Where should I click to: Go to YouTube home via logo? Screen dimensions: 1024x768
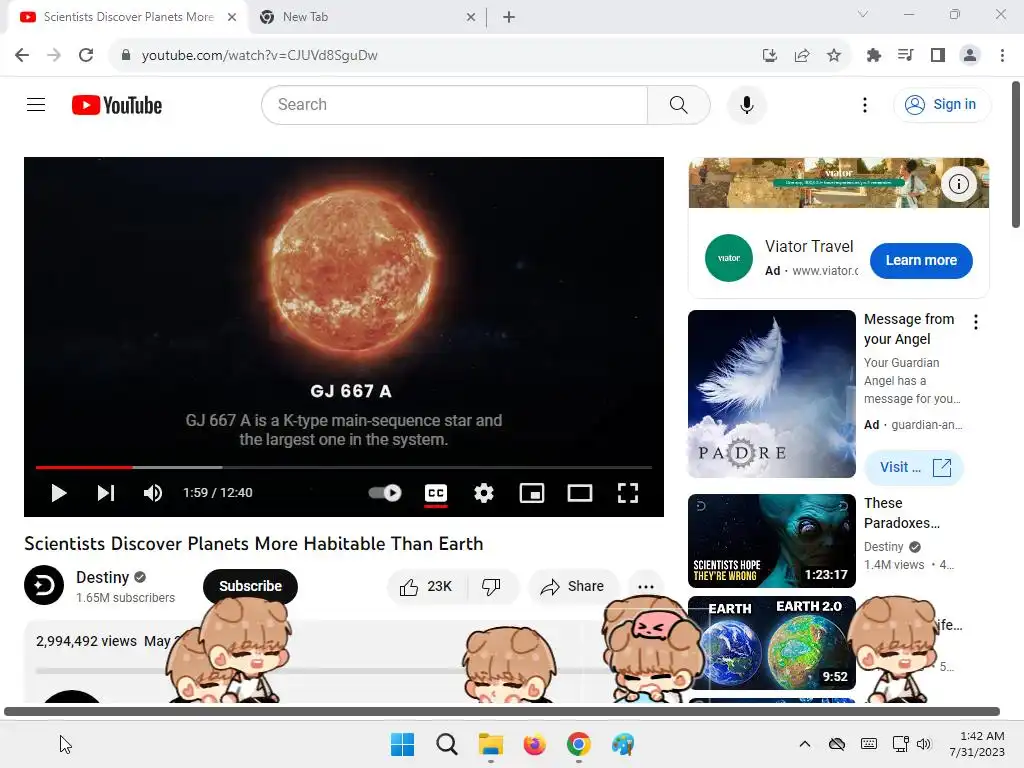pos(117,105)
